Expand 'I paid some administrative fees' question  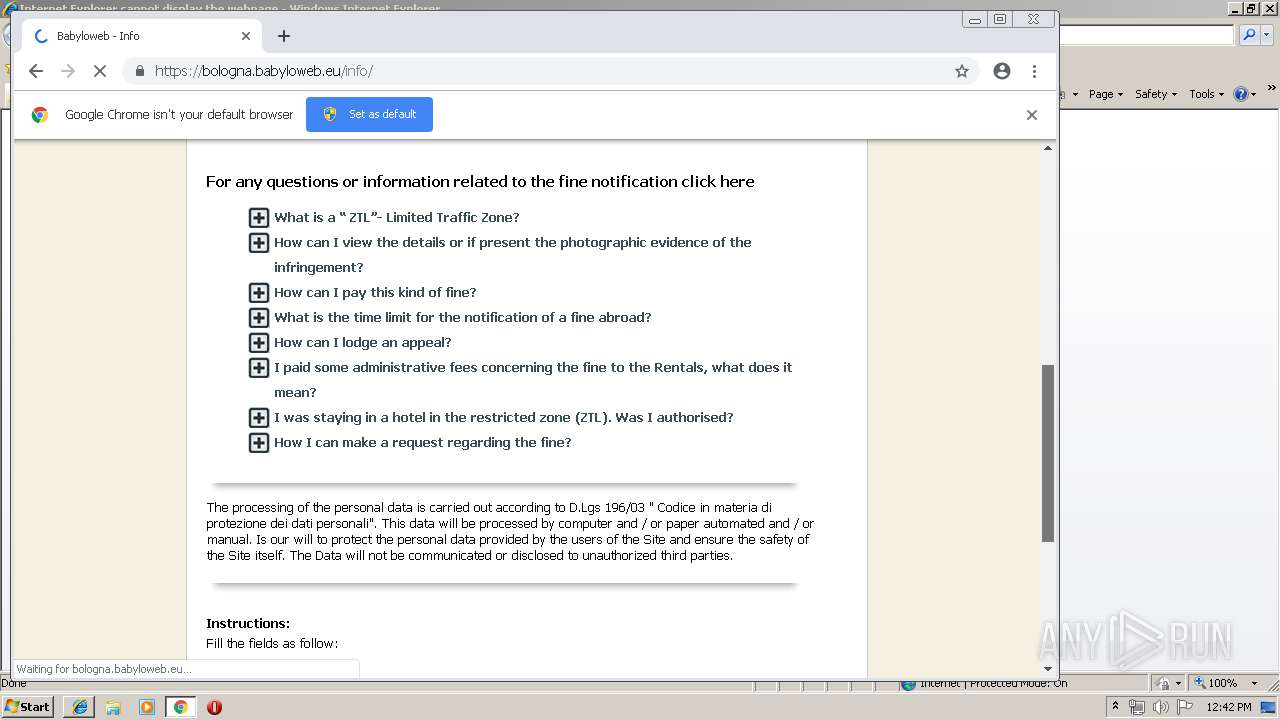pyautogui.click(x=259, y=367)
